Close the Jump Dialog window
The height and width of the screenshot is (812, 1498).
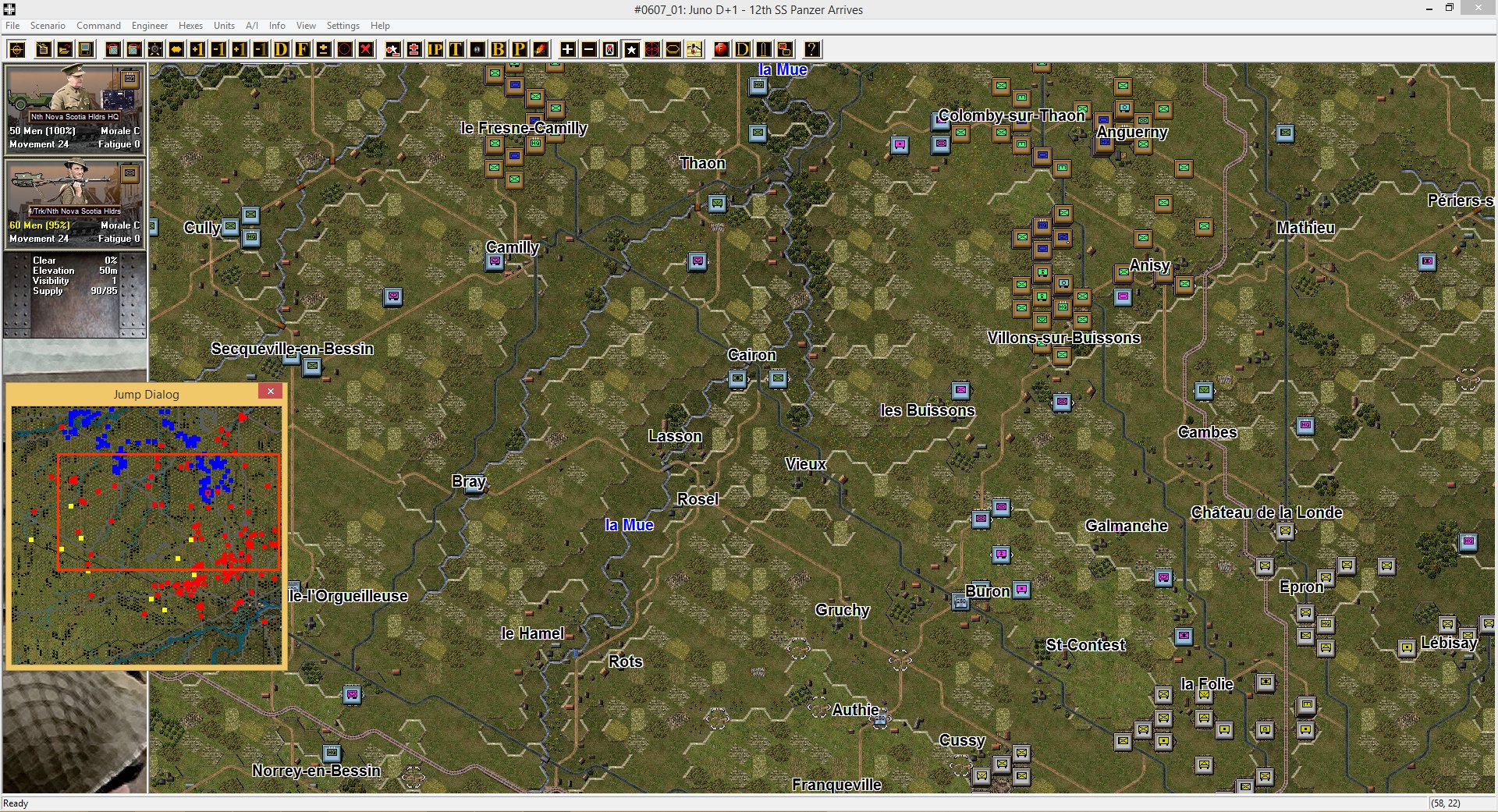[x=270, y=392]
